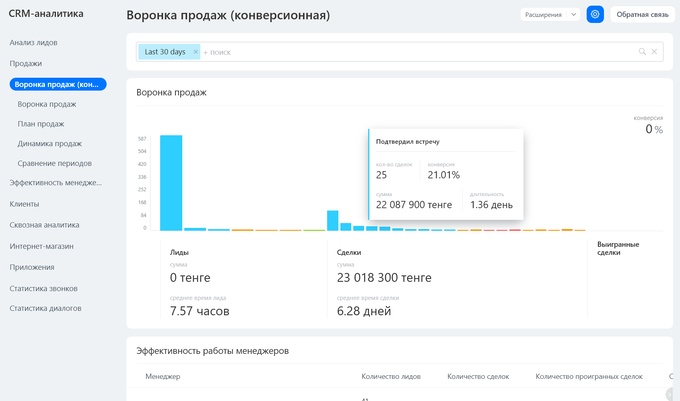Click the 1.36 день duration in tooltip

pyautogui.click(x=491, y=205)
